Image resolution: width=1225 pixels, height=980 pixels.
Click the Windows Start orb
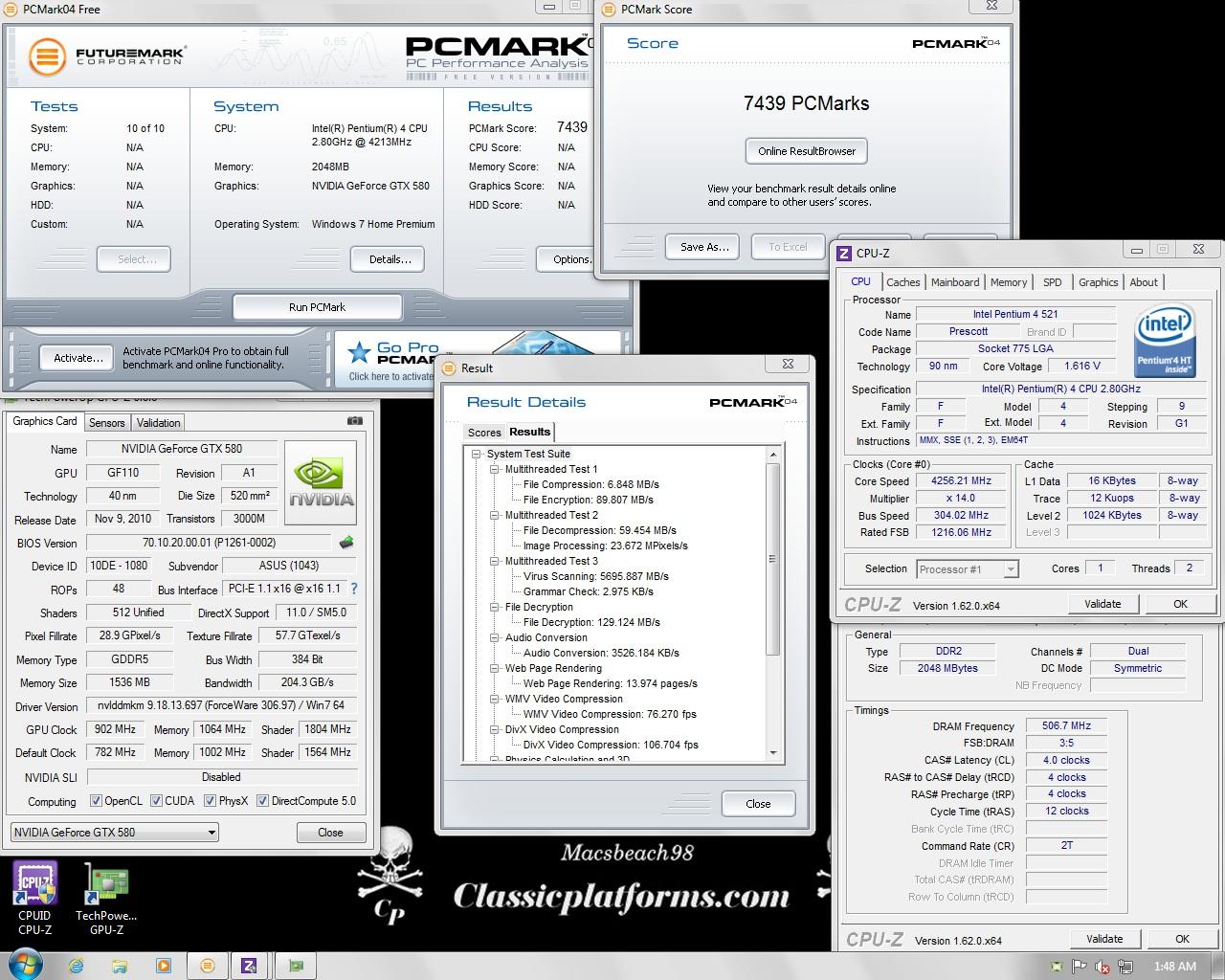26,965
